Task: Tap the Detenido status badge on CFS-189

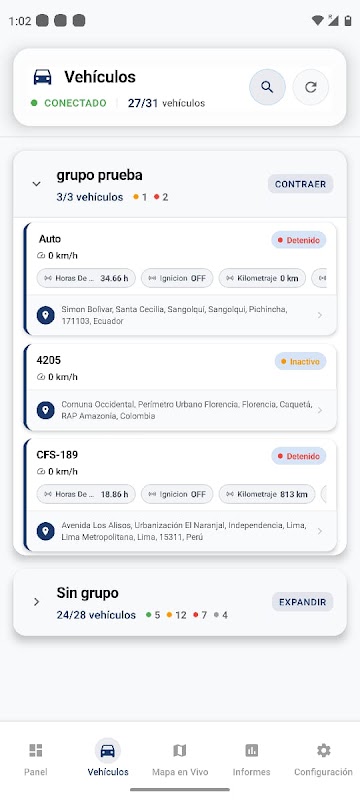Action: (x=299, y=457)
